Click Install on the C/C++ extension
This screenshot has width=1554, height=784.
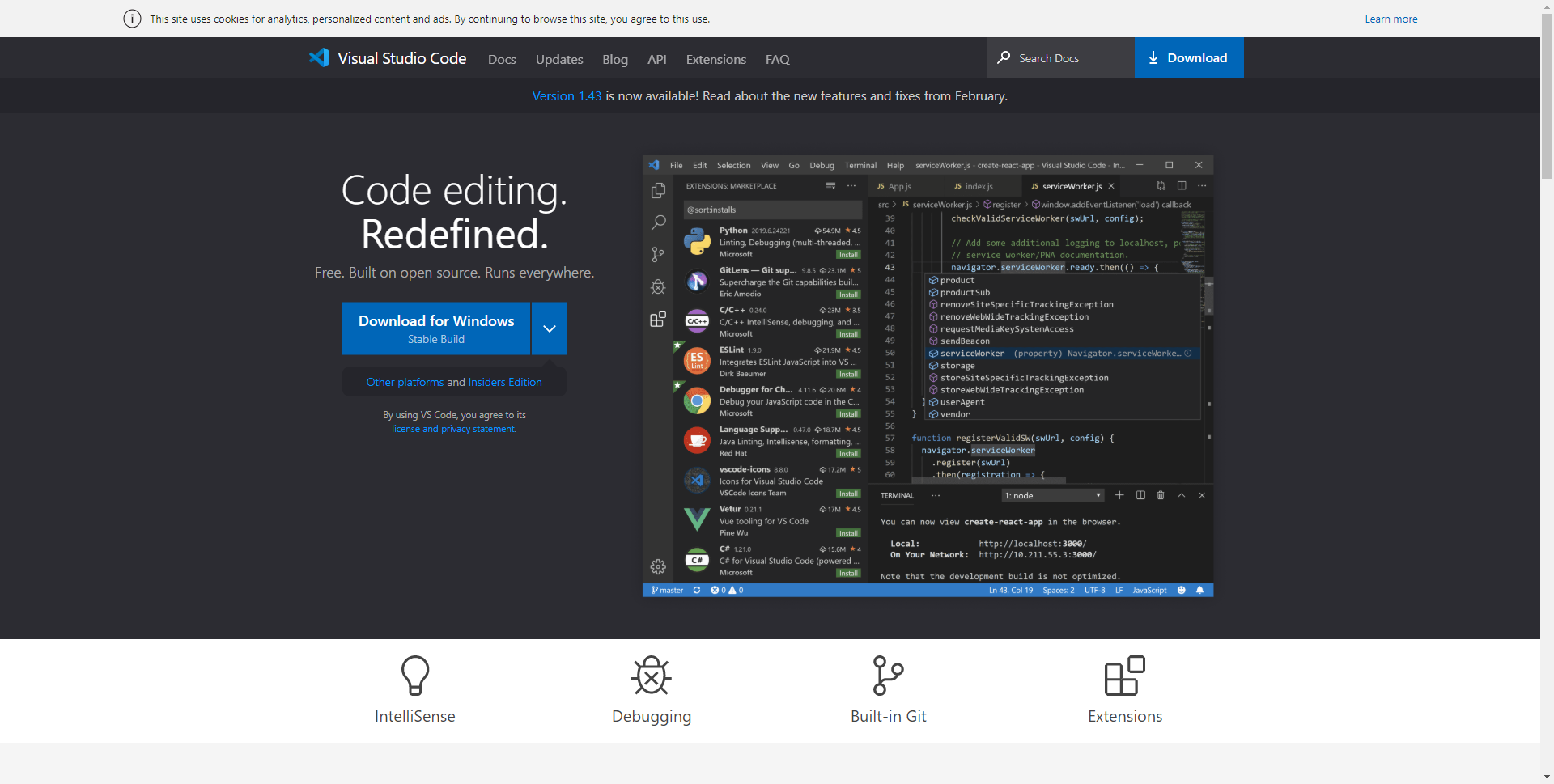coord(848,334)
